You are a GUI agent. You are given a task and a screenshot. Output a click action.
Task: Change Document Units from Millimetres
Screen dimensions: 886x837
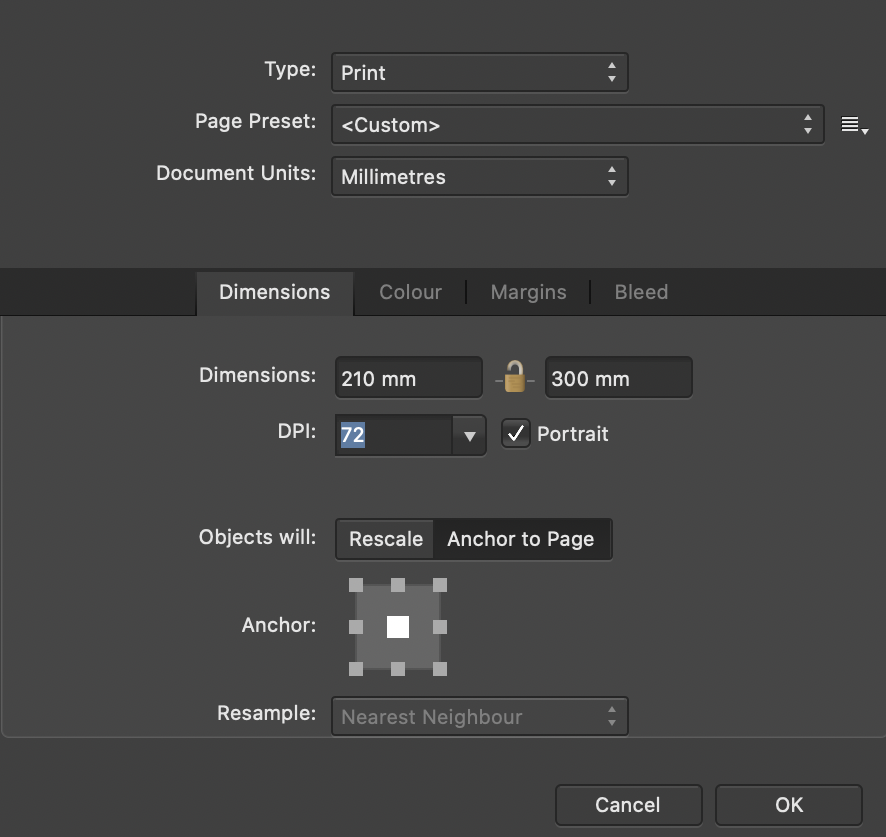click(479, 176)
